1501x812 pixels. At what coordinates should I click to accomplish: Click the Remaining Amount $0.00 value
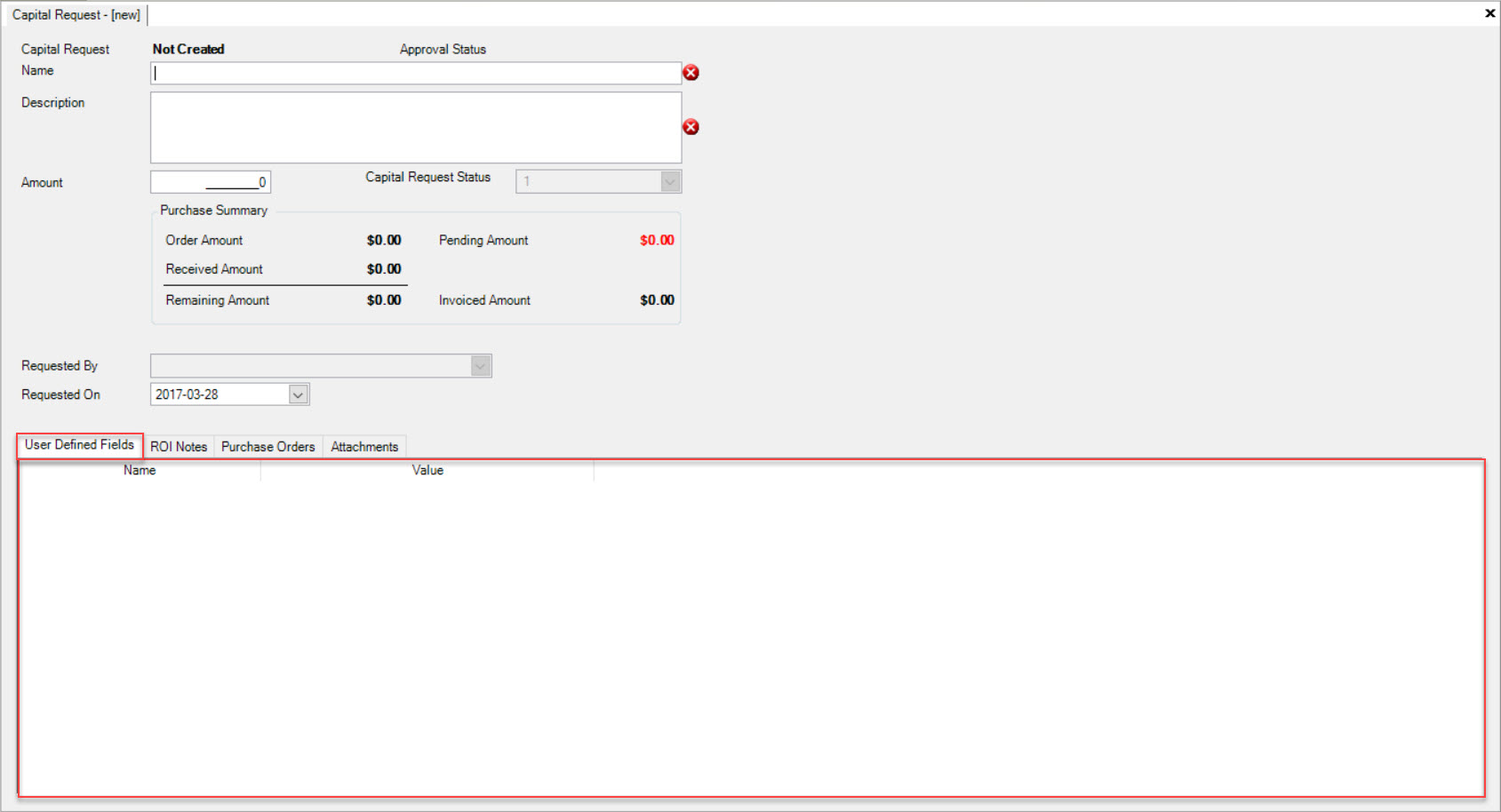[384, 300]
